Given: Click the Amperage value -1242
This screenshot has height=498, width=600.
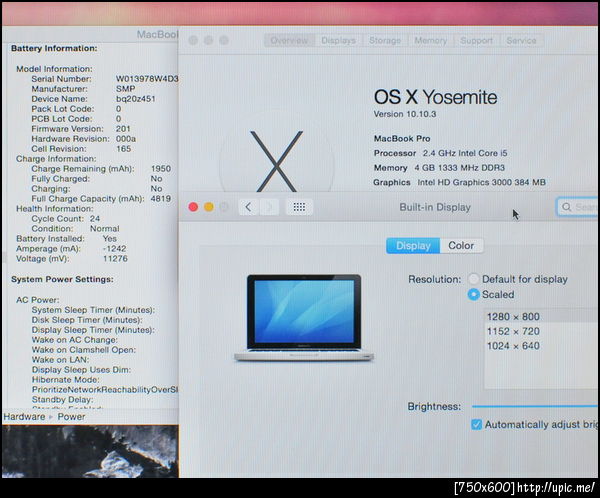Looking at the screenshot, I should point(114,248).
